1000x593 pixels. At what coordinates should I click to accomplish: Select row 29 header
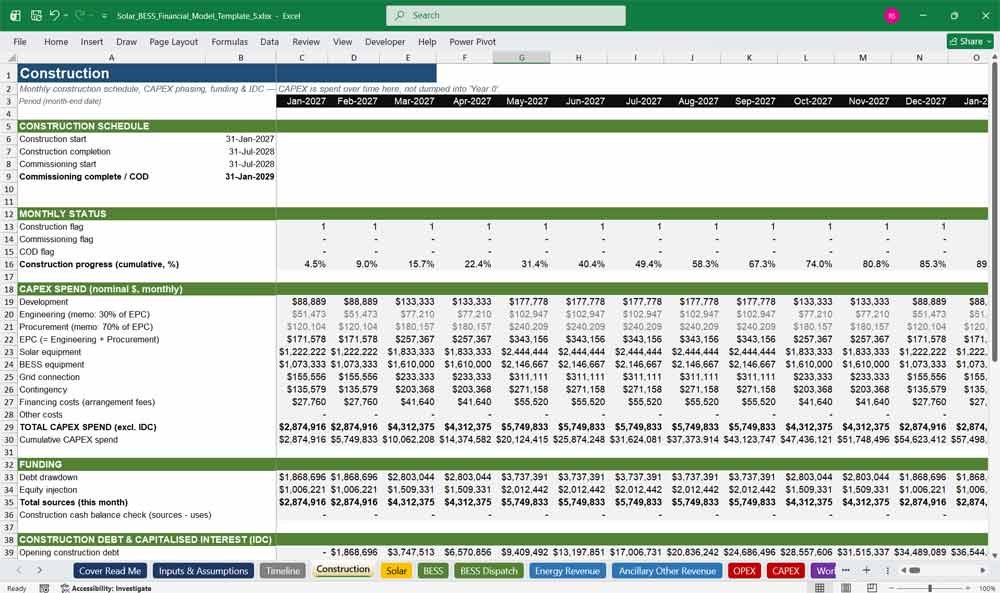point(9,427)
